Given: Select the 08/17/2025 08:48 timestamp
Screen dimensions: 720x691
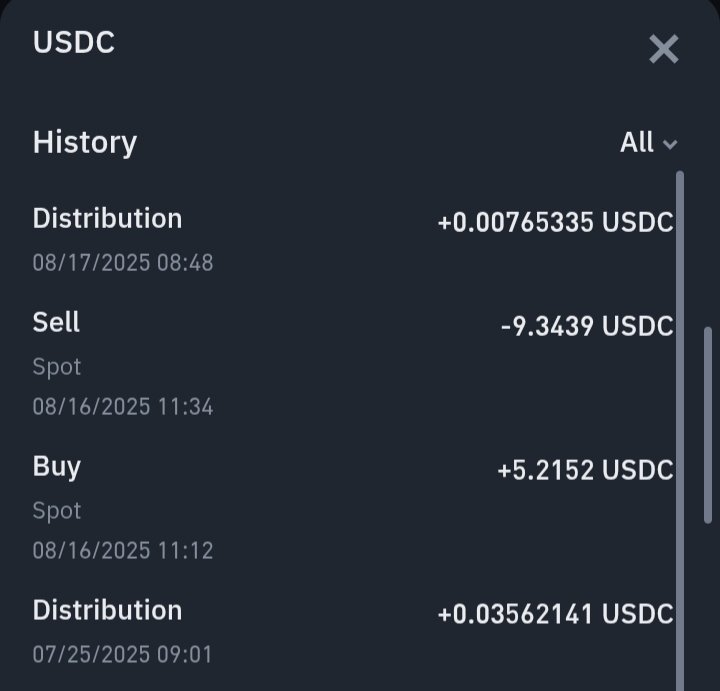Looking at the screenshot, I should (x=123, y=263).
